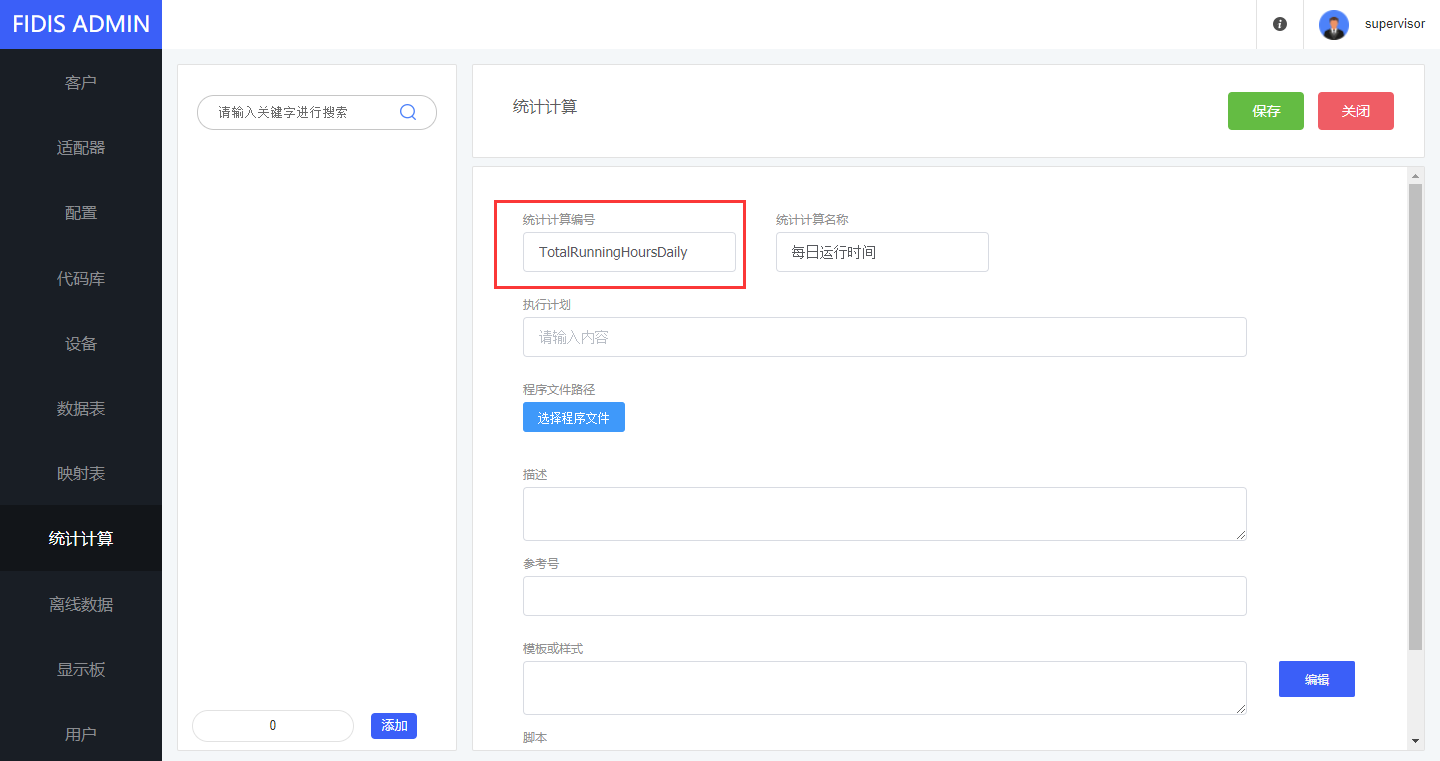Click into the 描述 textarea
1440x761 pixels.
pos(884,514)
